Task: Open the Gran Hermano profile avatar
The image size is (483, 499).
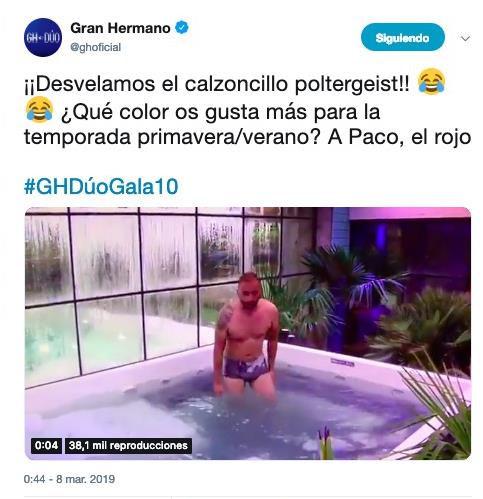Action: click(x=43, y=37)
